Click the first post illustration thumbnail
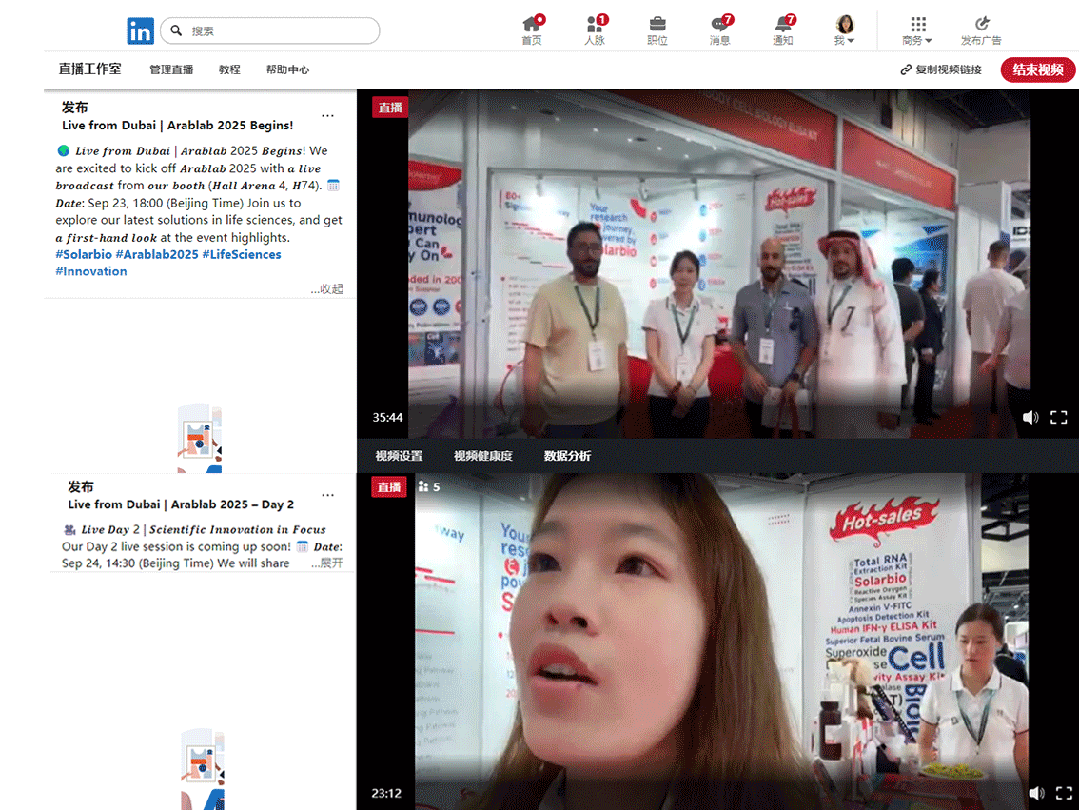Screen dimensions: 1079x810 pyautogui.click(x=200, y=438)
